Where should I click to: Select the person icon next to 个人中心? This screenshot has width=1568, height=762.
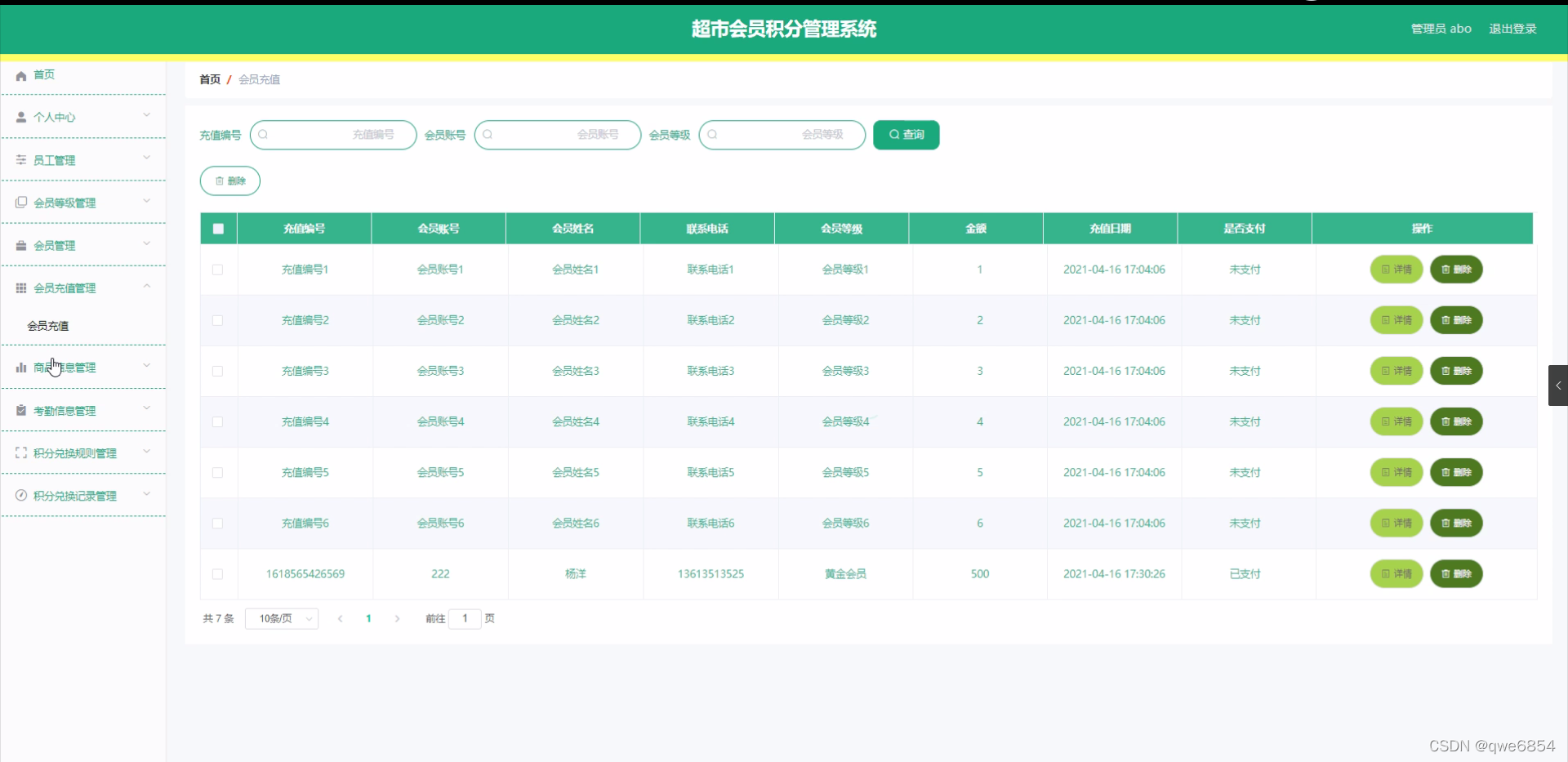pyautogui.click(x=20, y=117)
